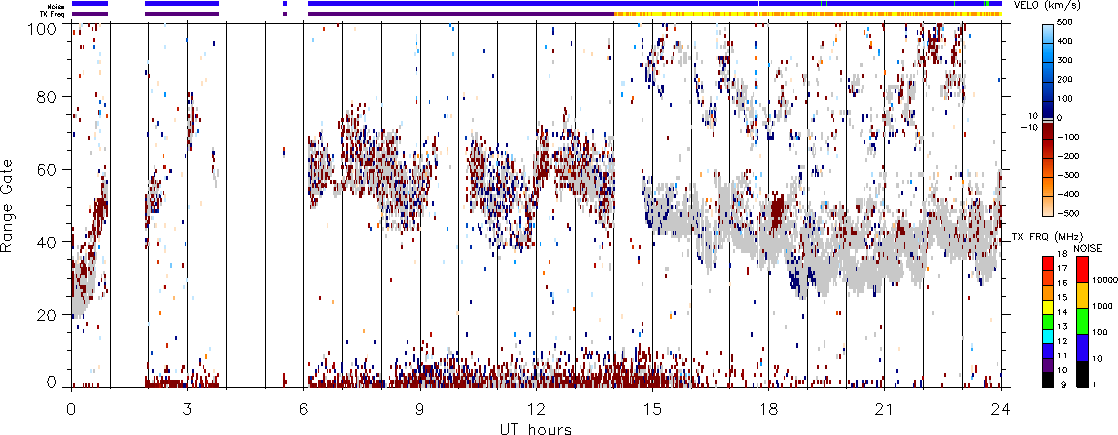Screen dimensions: 1118x435
Task: Click the 40 tick label on the Range Gate axis
Action: 48,242
